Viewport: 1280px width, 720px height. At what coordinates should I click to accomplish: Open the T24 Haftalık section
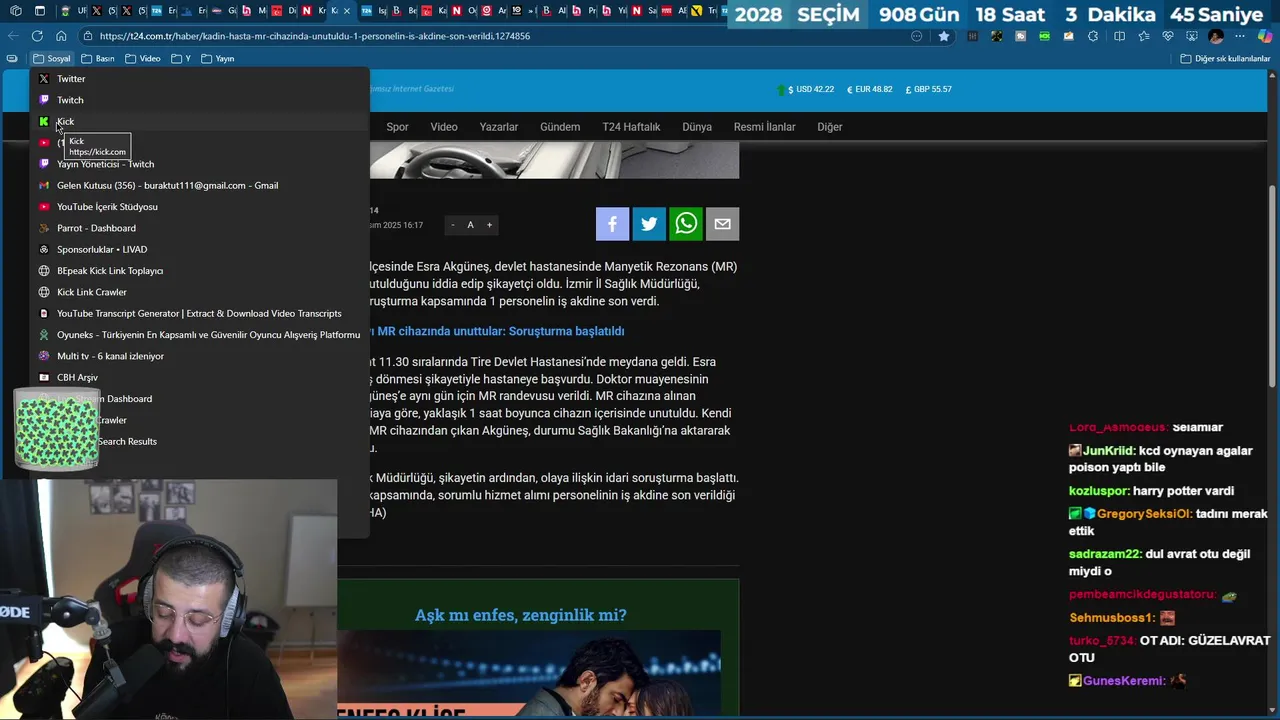631,127
